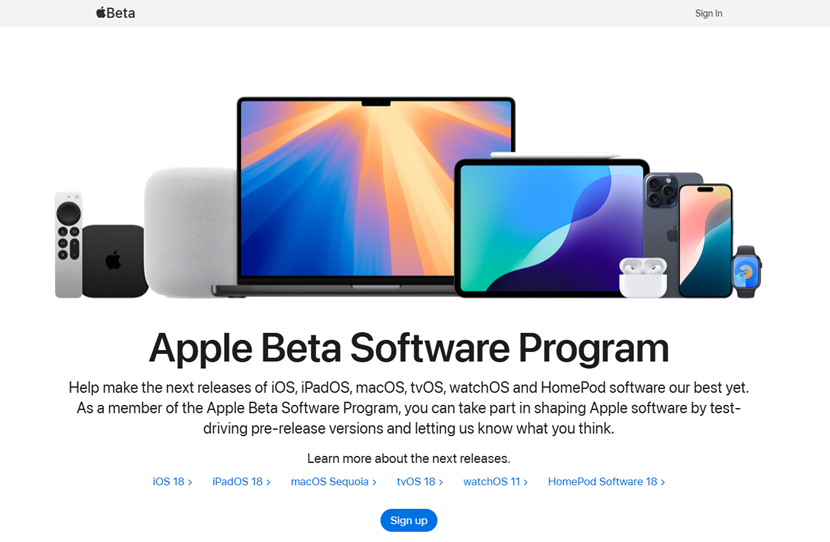Image resolution: width=830 pixels, height=542 pixels.
Task: Click the Siri Remote image
Action: click(x=68, y=245)
